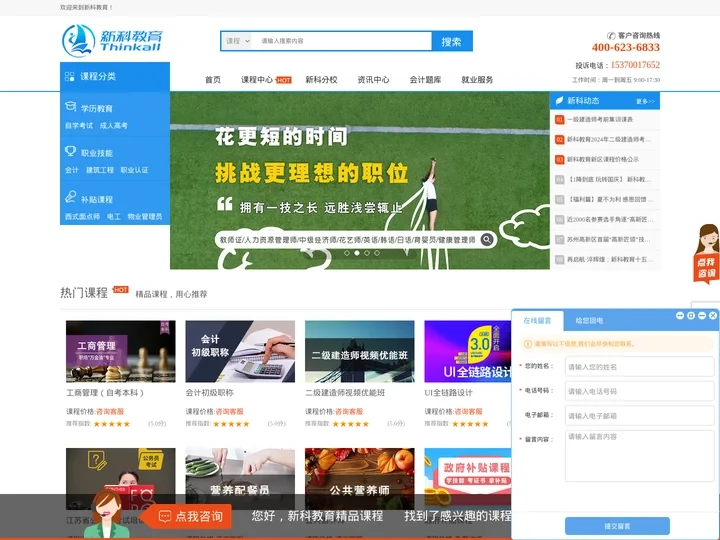
Task: Focus the 请输入电子邮箱 email field
Action: (x=639, y=416)
